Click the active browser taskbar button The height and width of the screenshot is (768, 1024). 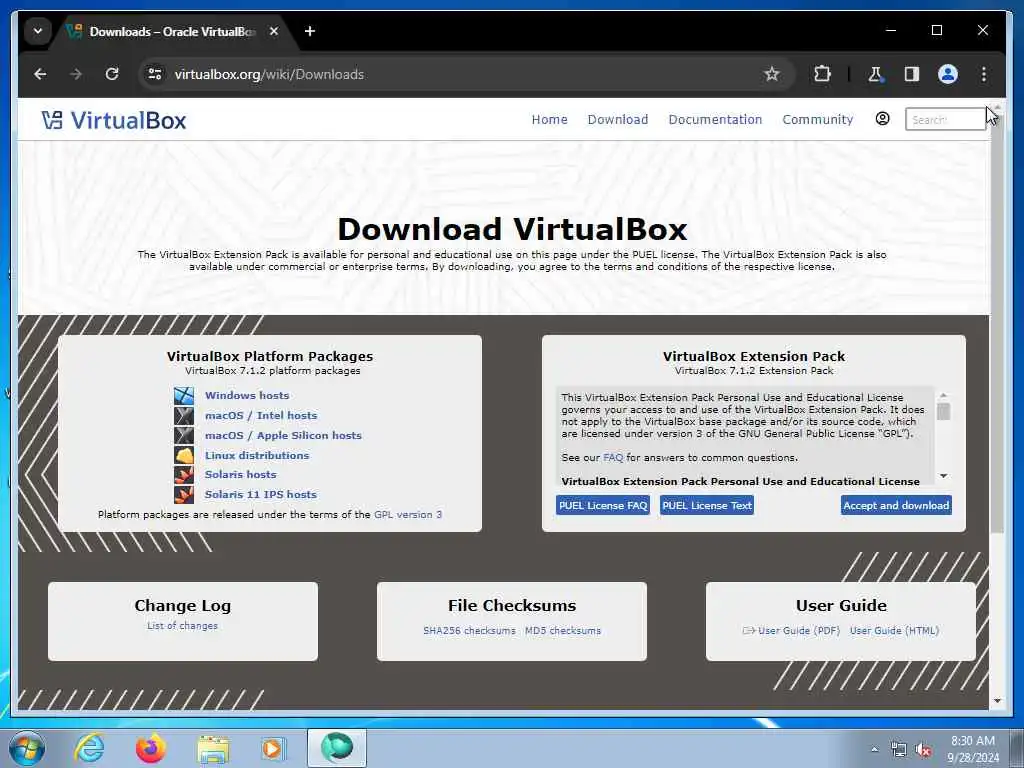coord(337,748)
